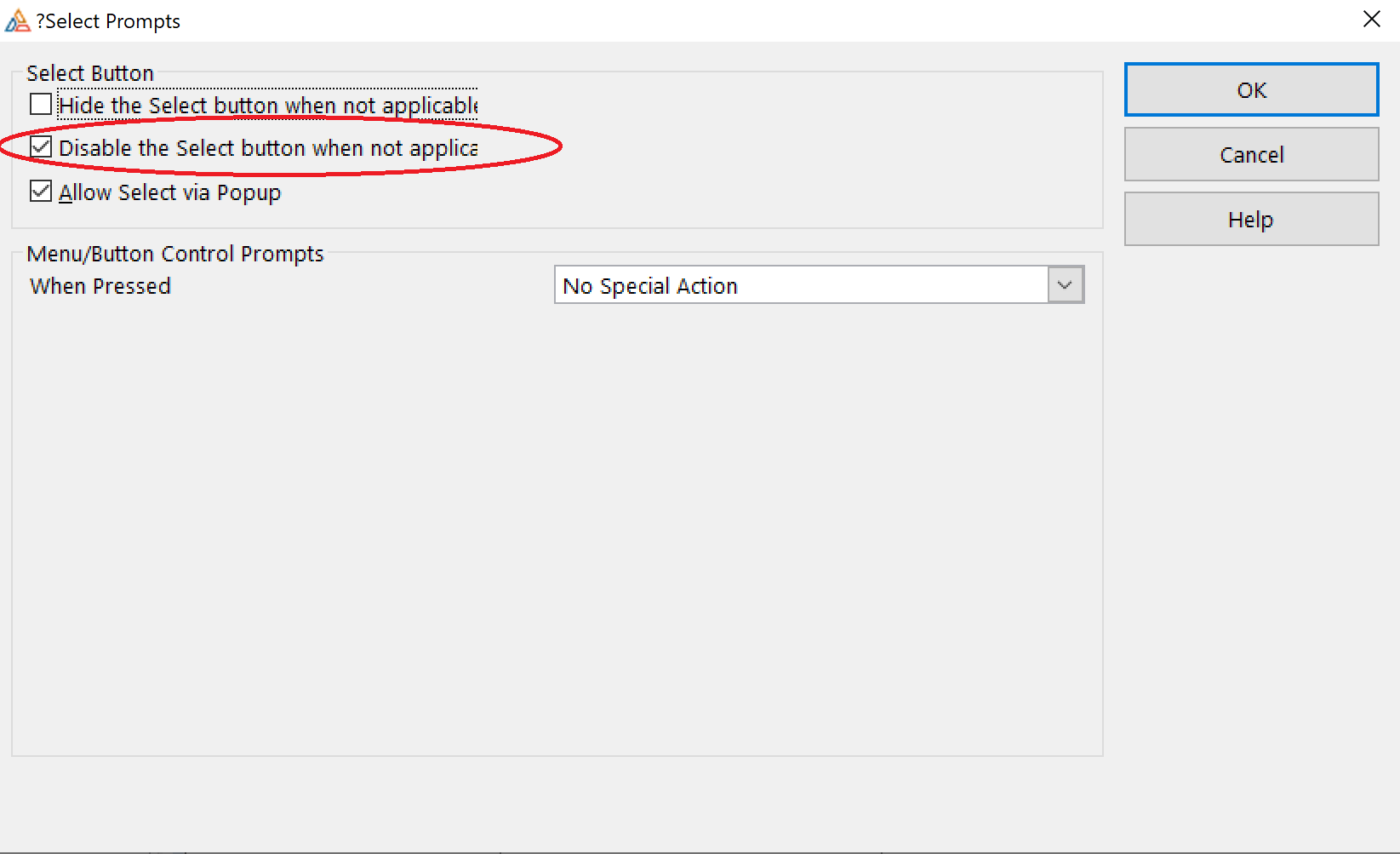Click the "Allow Select via Popup" label text
1400x854 pixels.
point(169,192)
